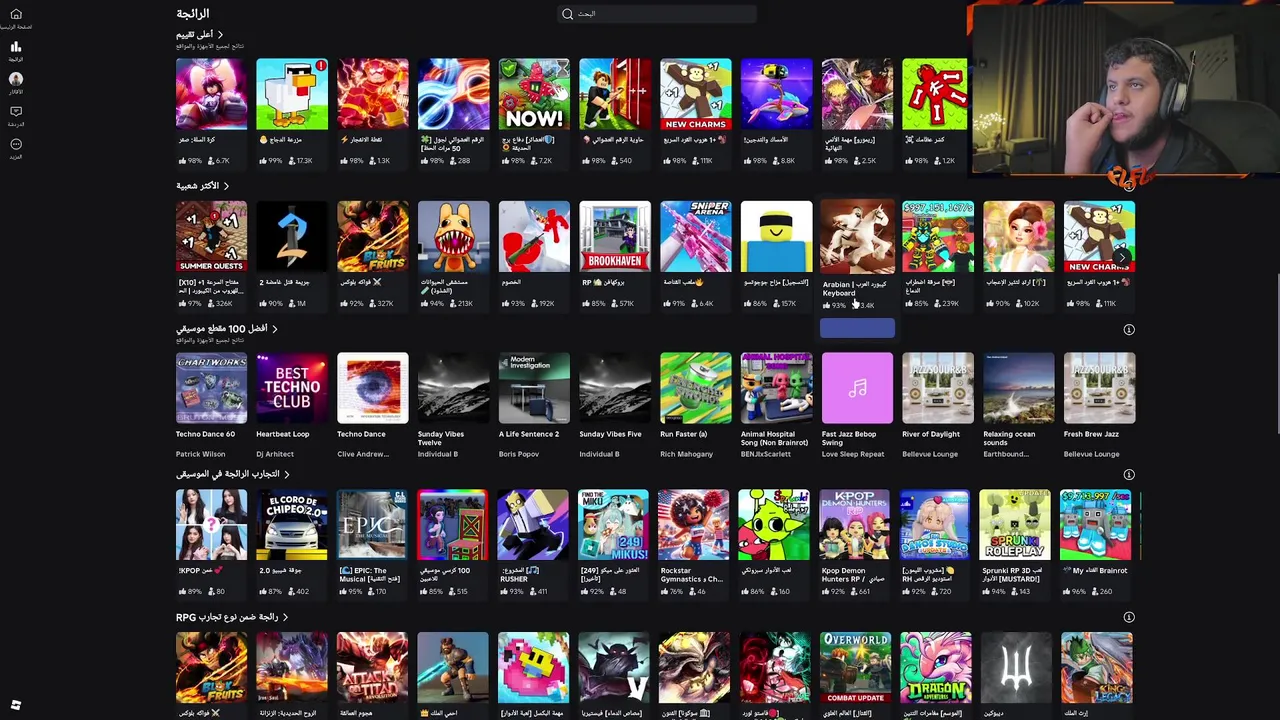Click the 'Sunday Vibes Twelve' track title
The image size is (1280, 720).
pos(441,438)
